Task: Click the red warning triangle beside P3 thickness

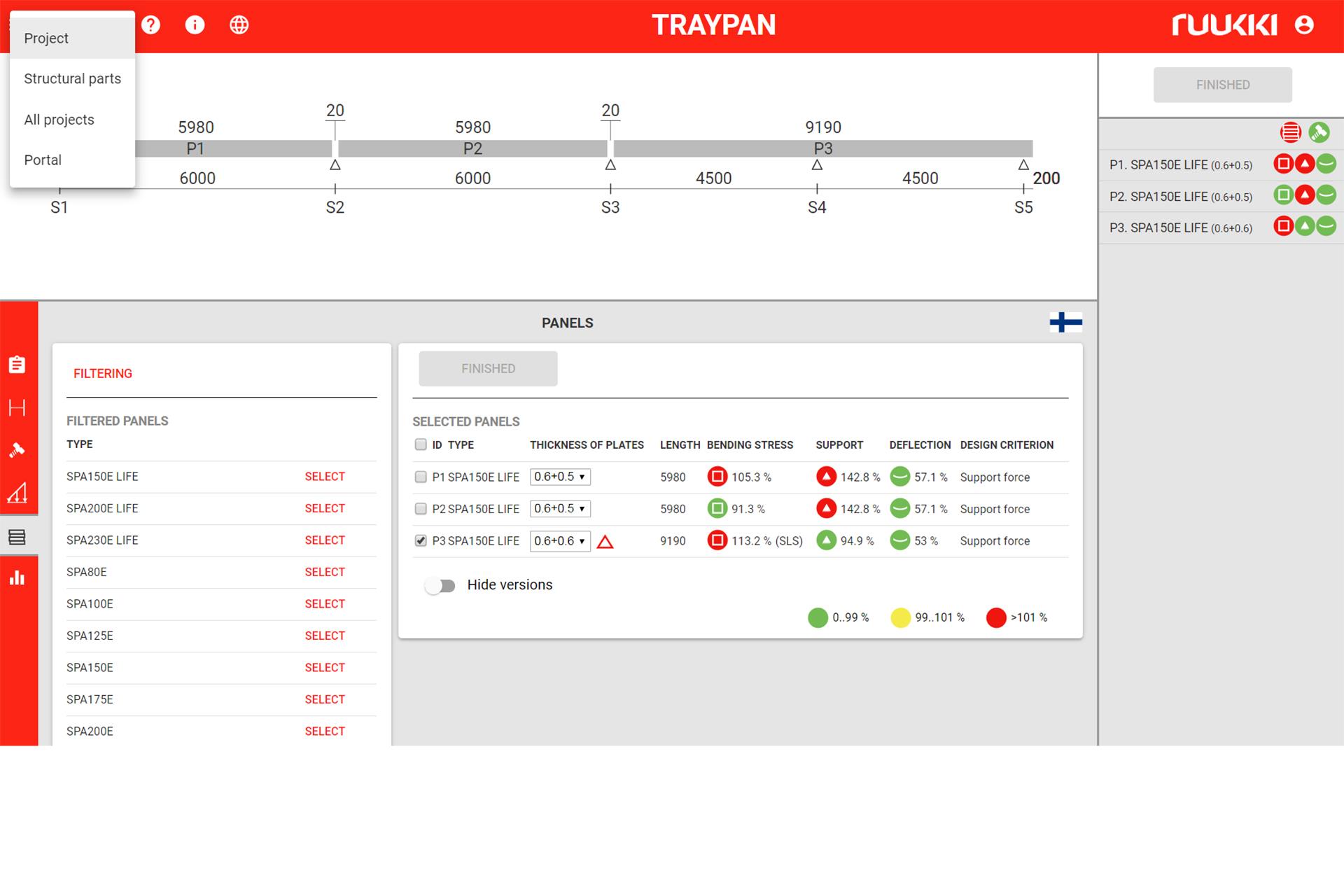Action: click(605, 542)
